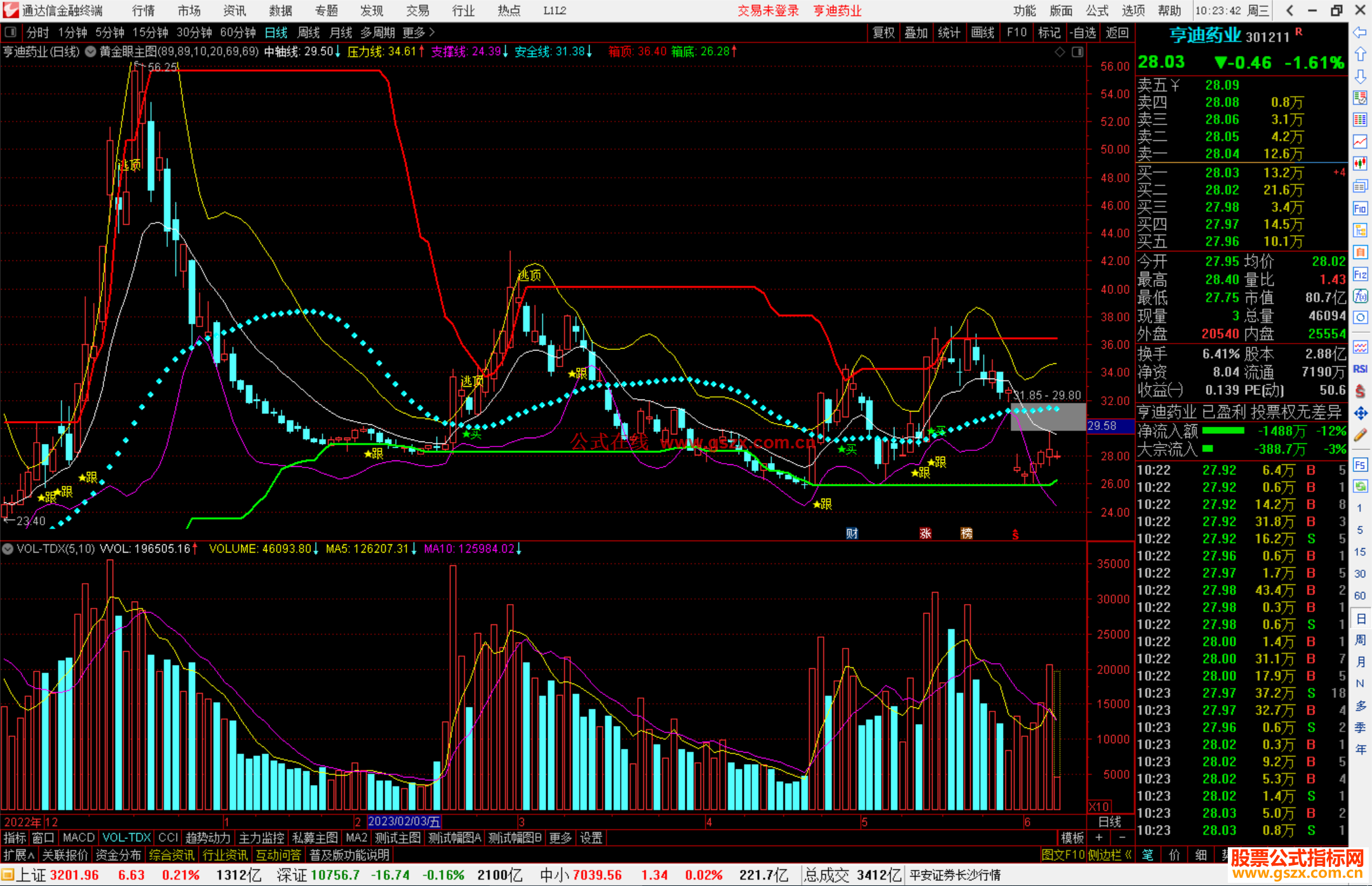The width and height of the screenshot is (1372, 886).
Task: Click the RSI indicator sidebar icon
Action: [1360, 369]
